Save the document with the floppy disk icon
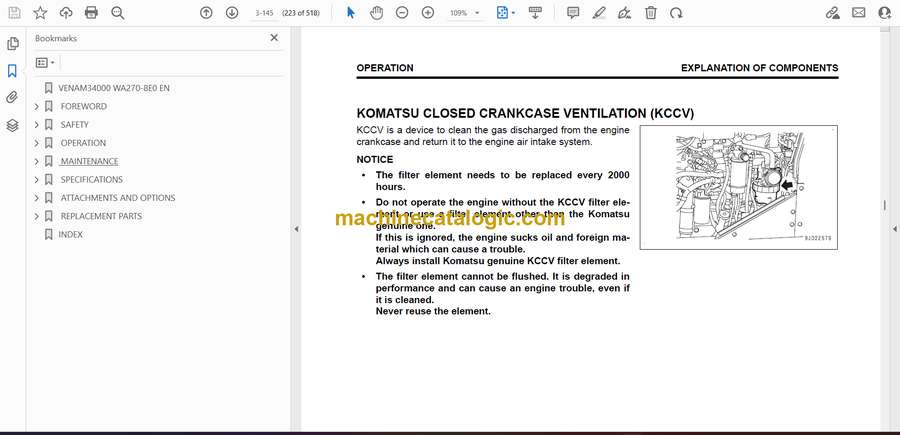The image size is (900, 435). [x=14, y=13]
